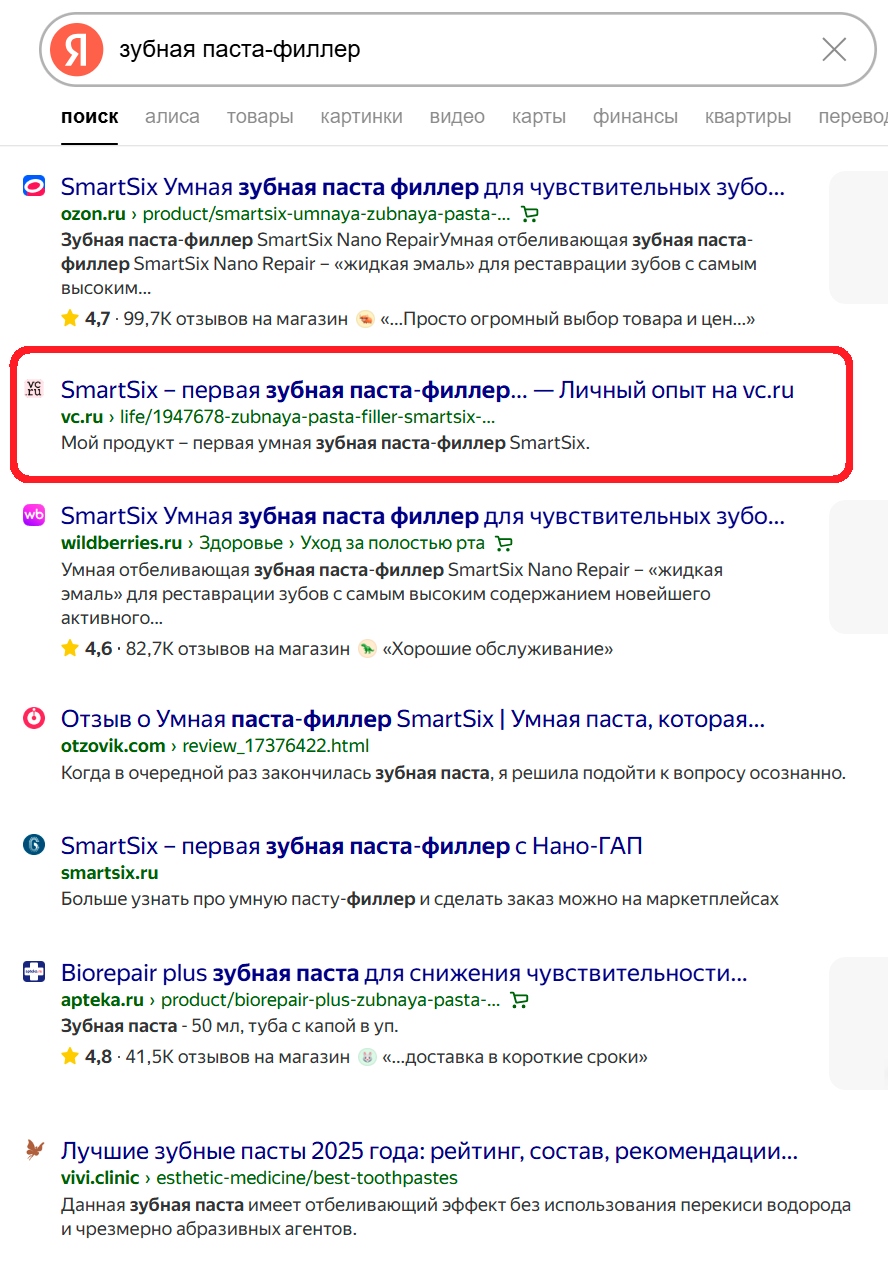Select the поиск tab

point(90,117)
